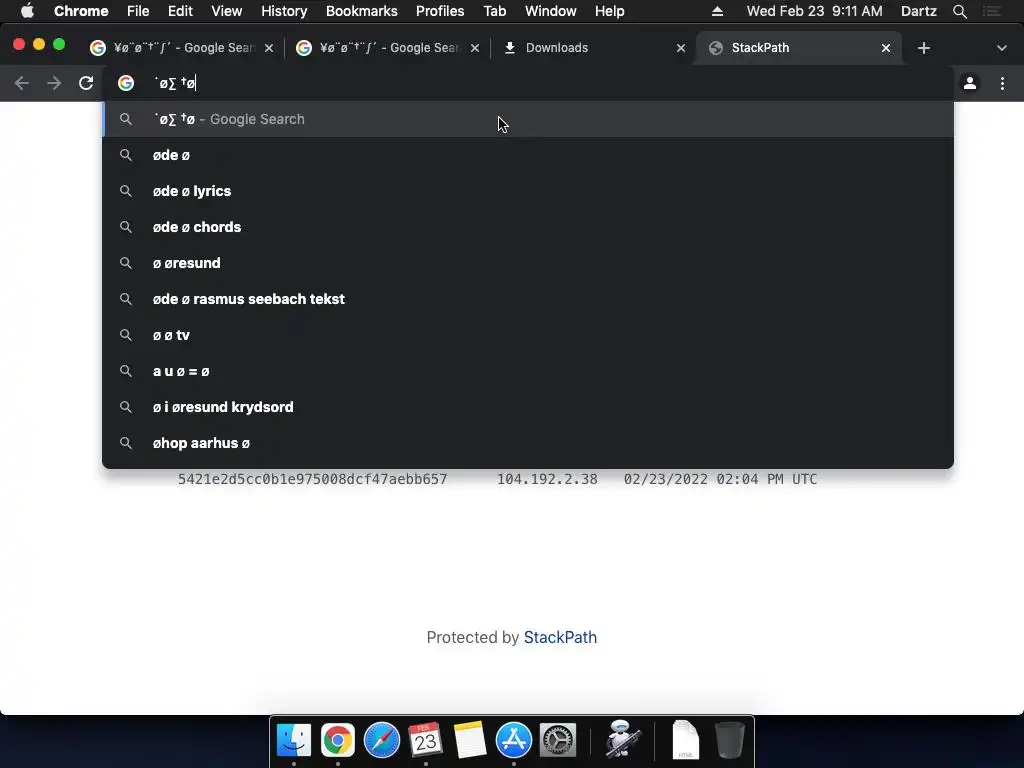Open the Profiles menu

pyautogui.click(x=440, y=11)
